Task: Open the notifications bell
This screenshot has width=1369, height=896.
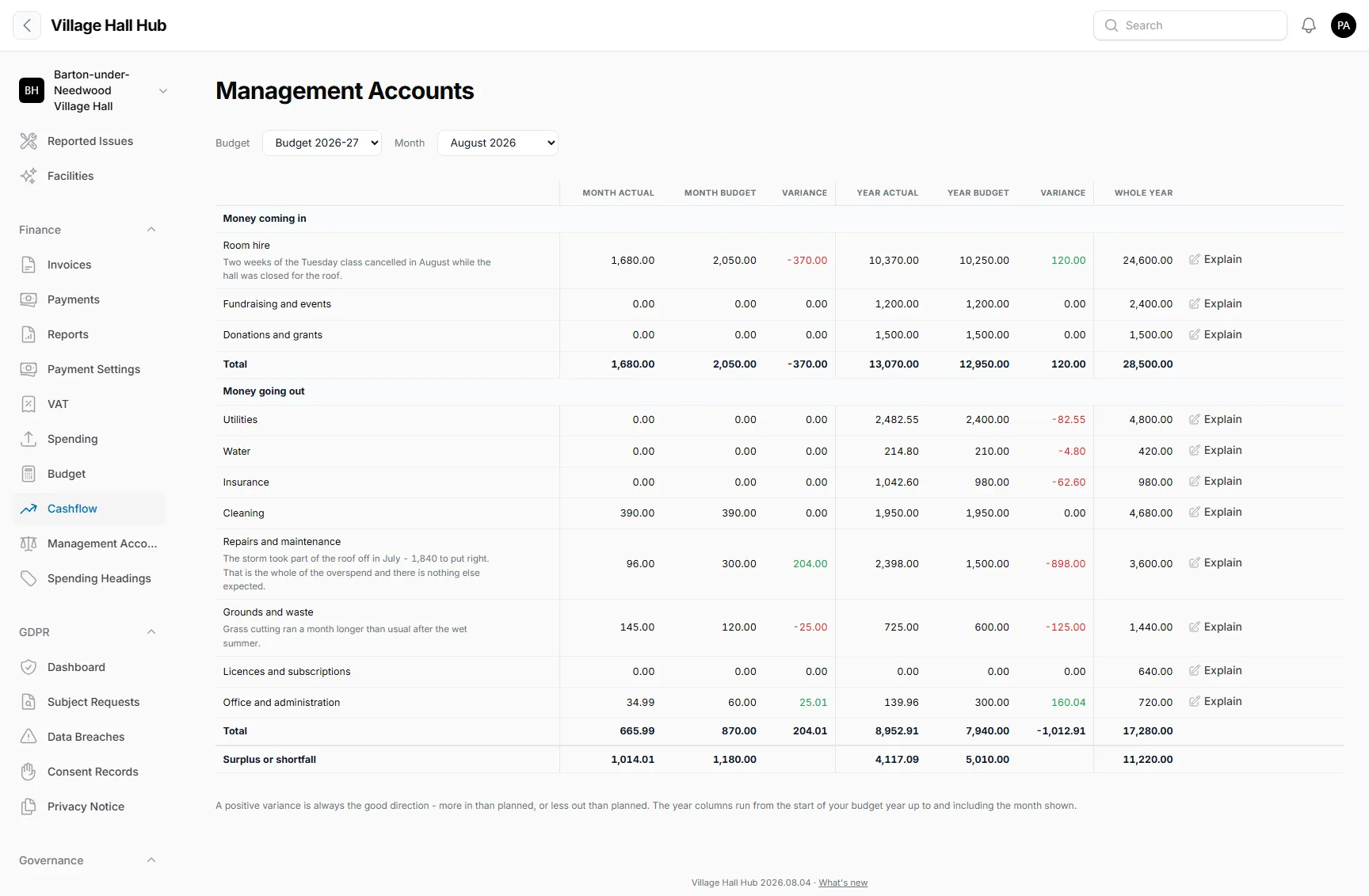Action: (1309, 25)
